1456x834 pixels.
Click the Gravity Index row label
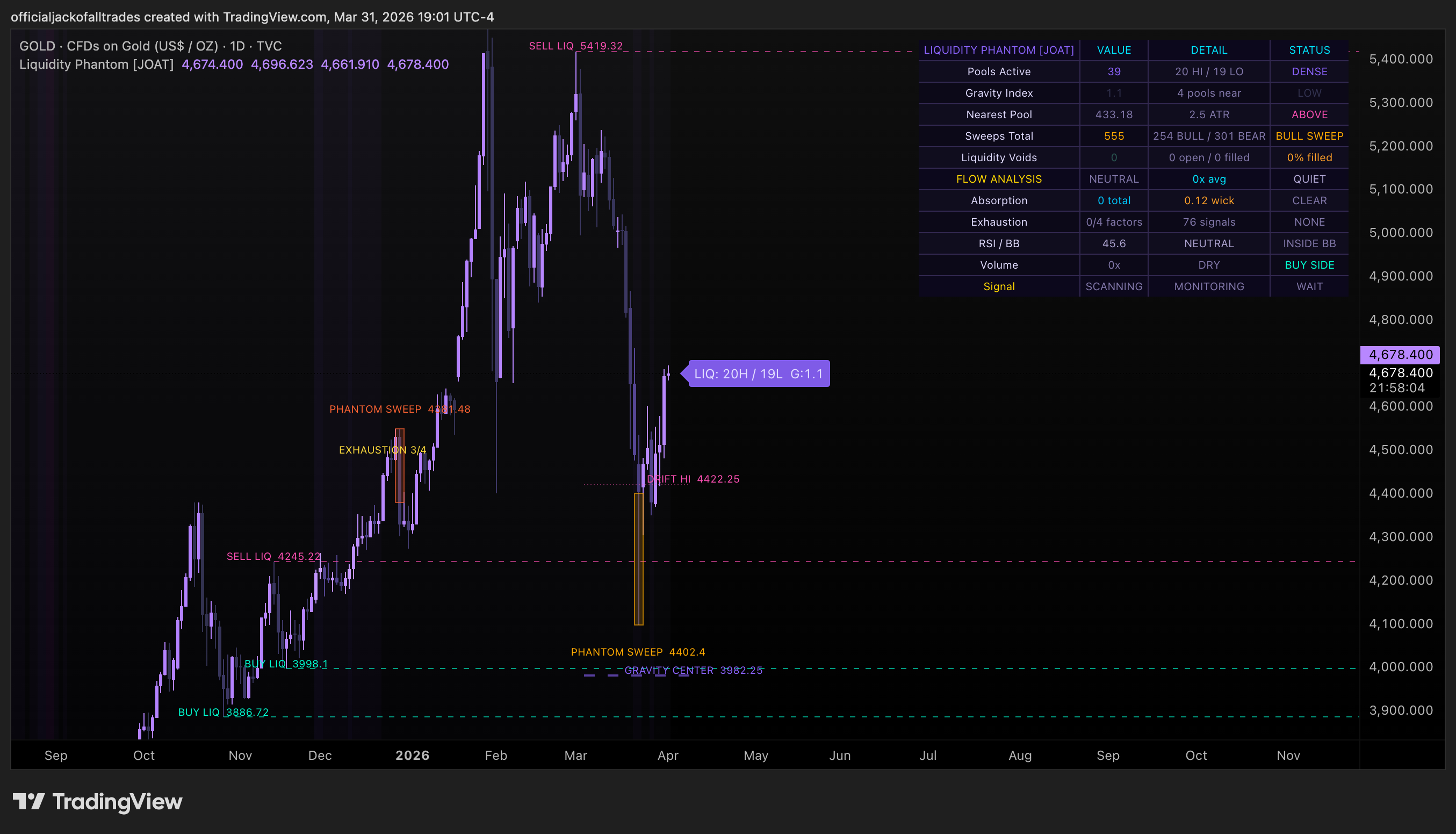point(999,93)
